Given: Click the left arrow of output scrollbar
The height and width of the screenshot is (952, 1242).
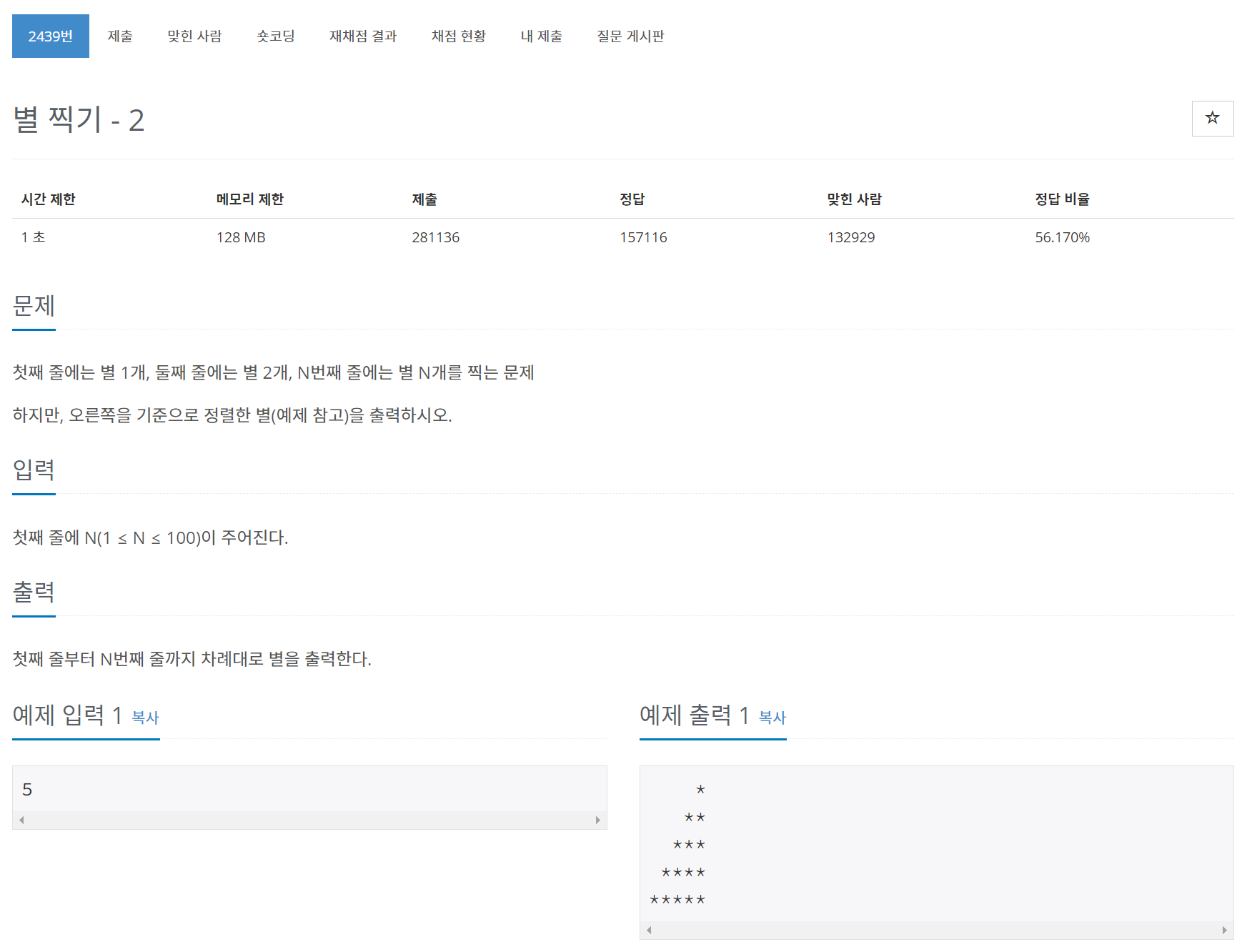Looking at the screenshot, I should 649,930.
